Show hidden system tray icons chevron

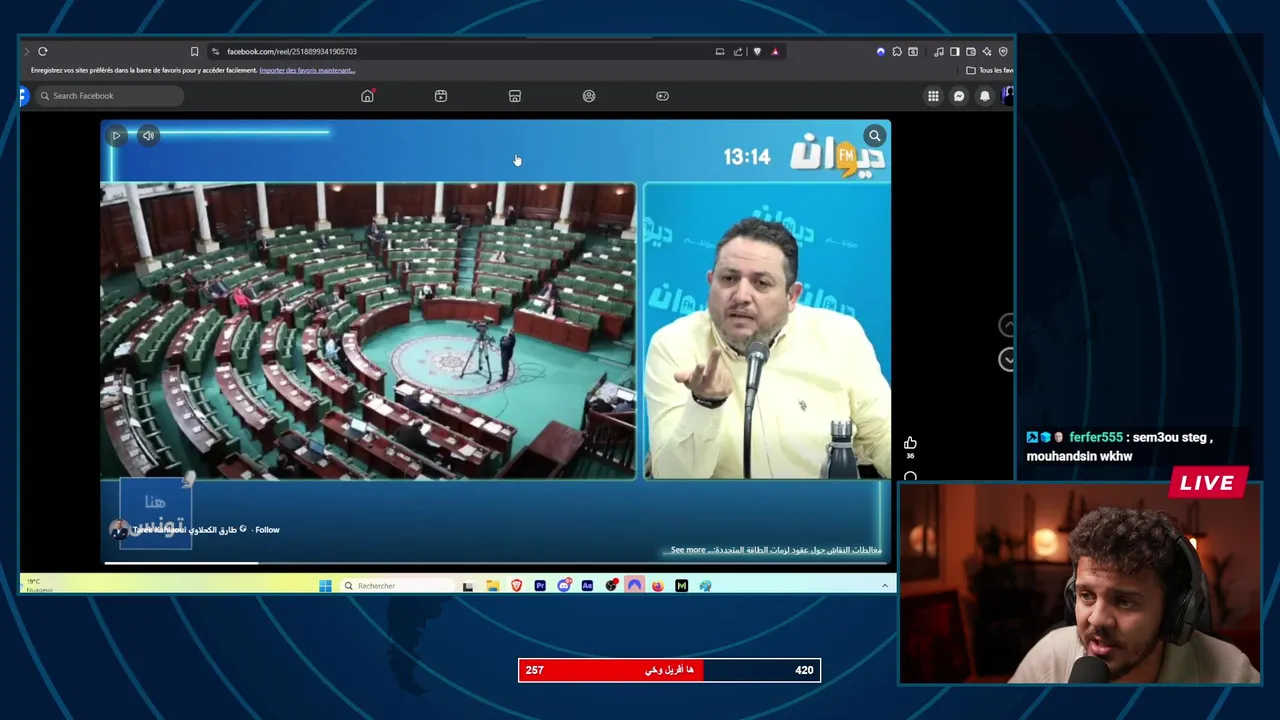coord(884,586)
